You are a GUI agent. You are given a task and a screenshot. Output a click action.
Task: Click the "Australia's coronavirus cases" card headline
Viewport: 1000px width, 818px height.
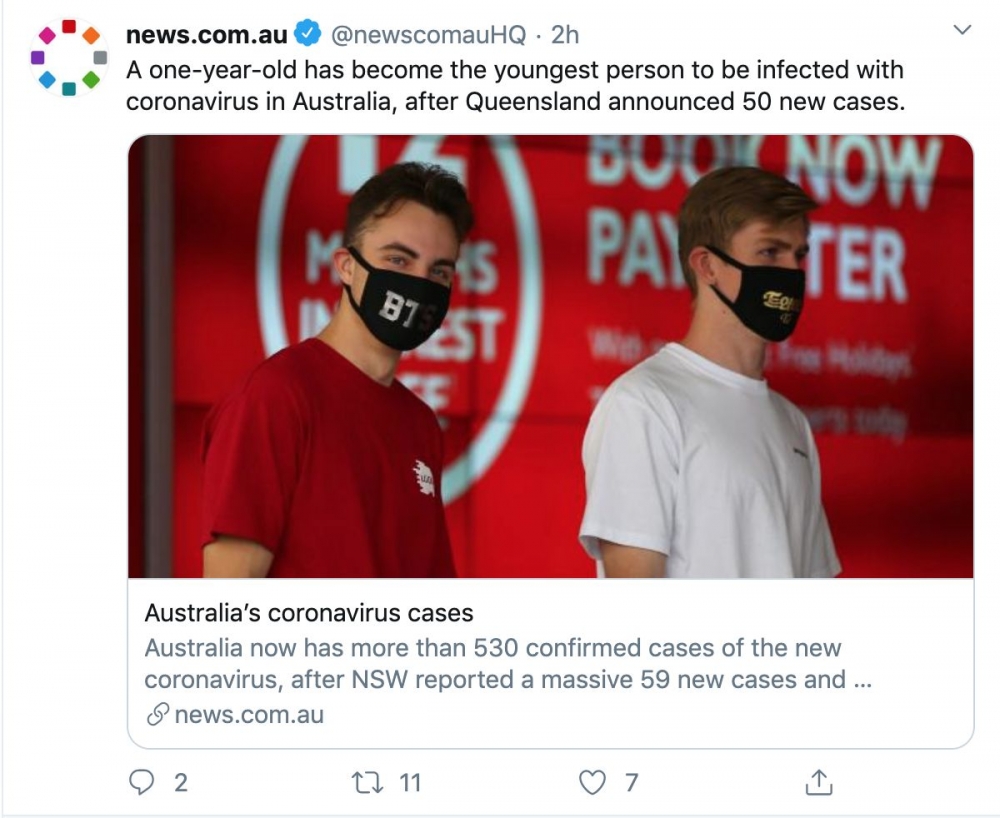309,613
